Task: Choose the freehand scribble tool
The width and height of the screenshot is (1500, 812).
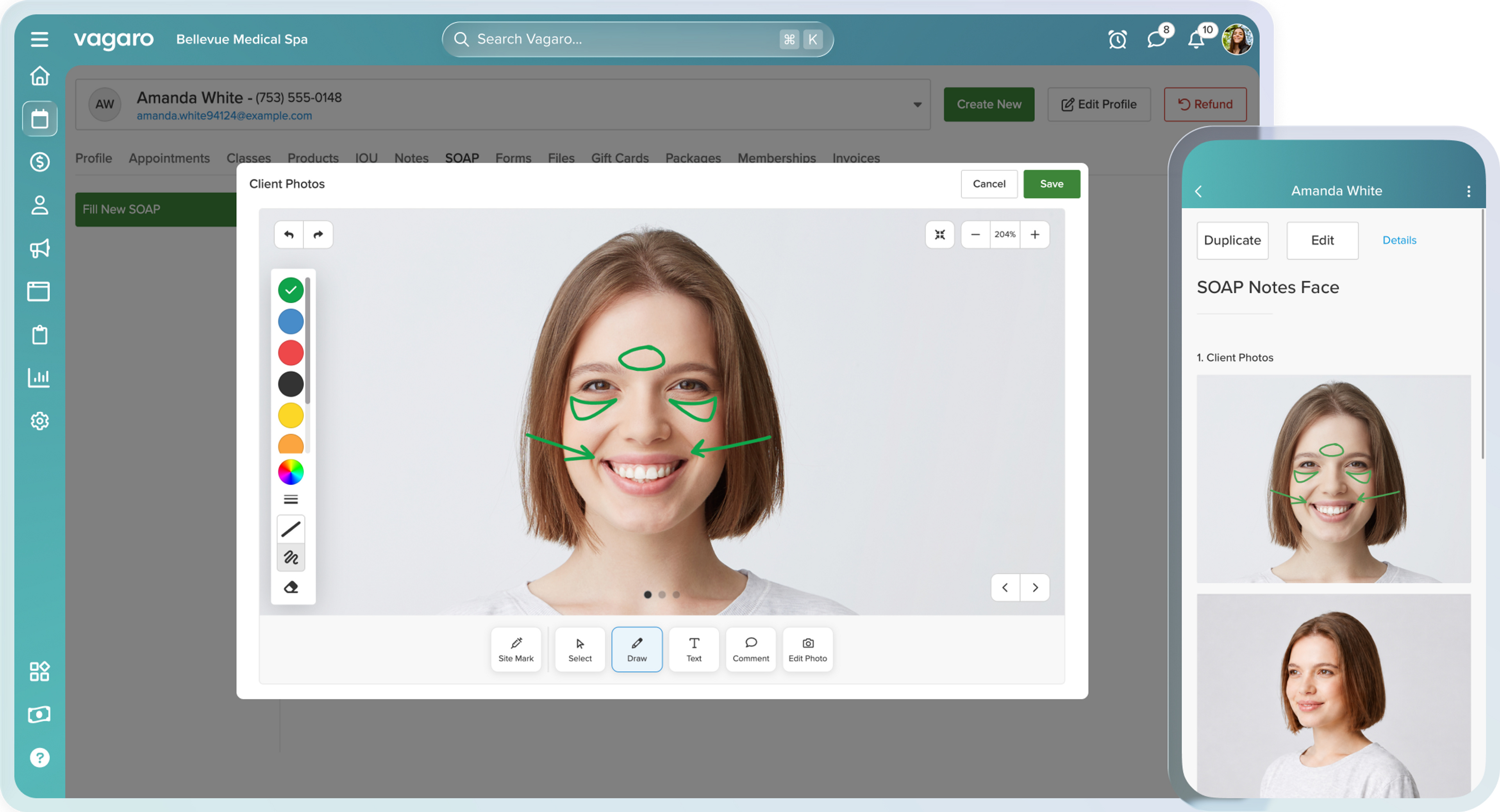Action: [291, 558]
